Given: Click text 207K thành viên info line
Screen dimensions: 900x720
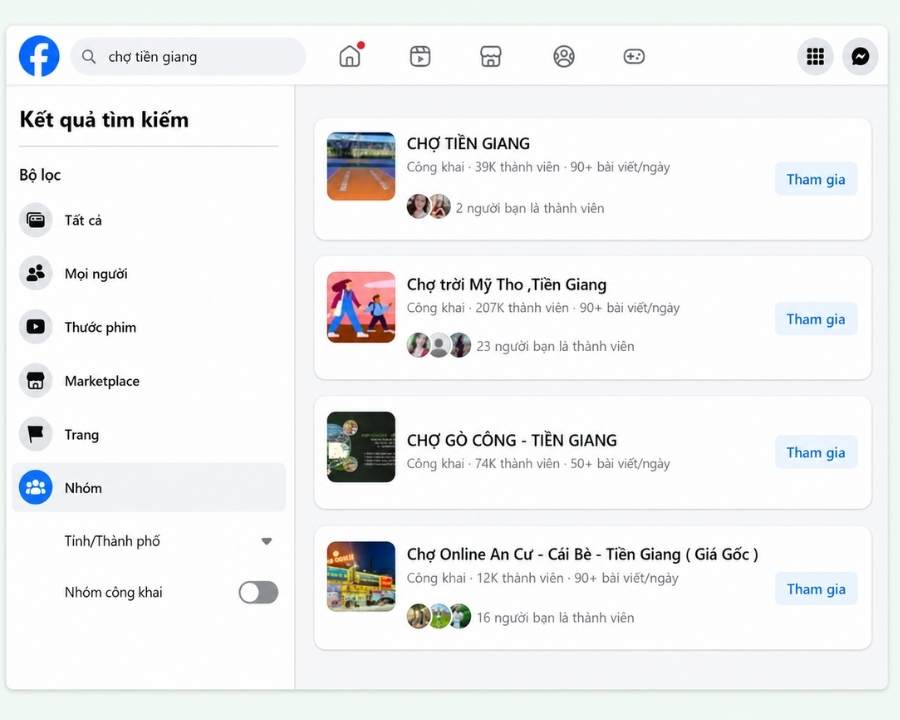Looking at the screenshot, I should [x=543, y=308].
